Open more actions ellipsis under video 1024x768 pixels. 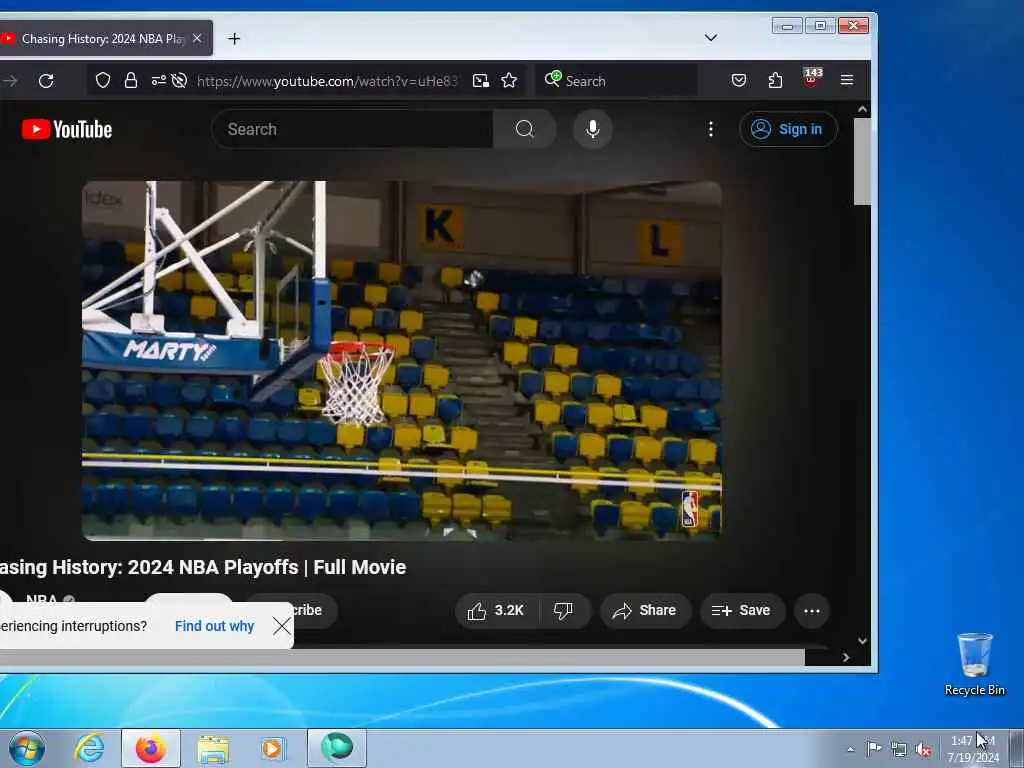[x=812, y=611]
